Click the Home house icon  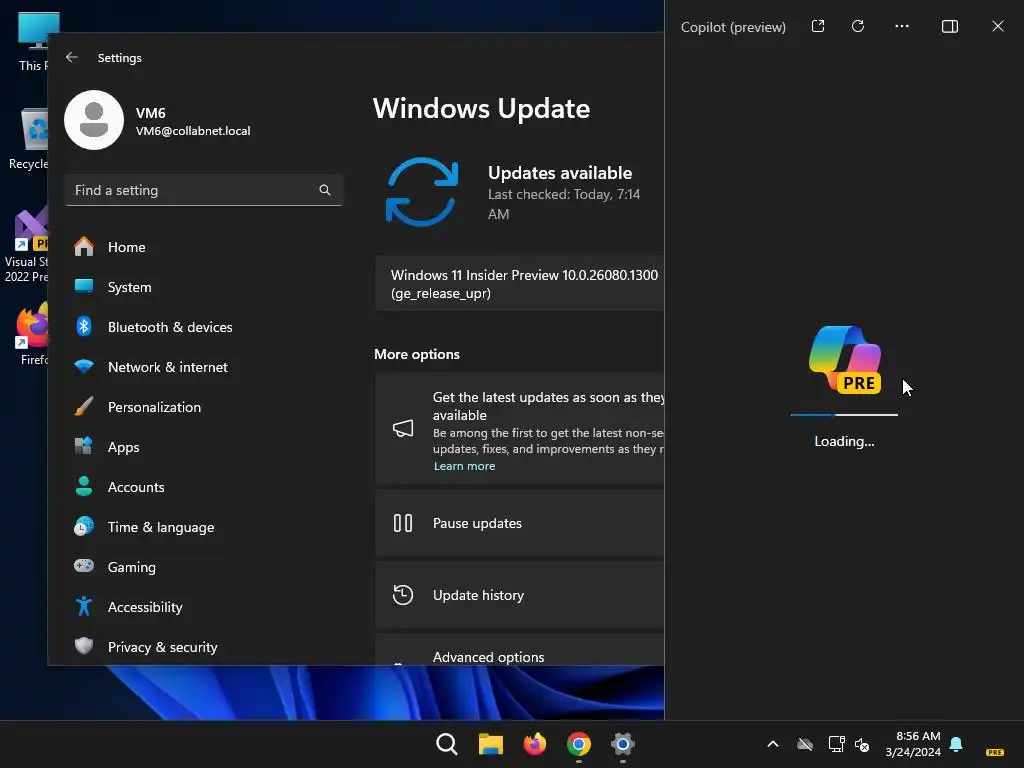[84, 246]
